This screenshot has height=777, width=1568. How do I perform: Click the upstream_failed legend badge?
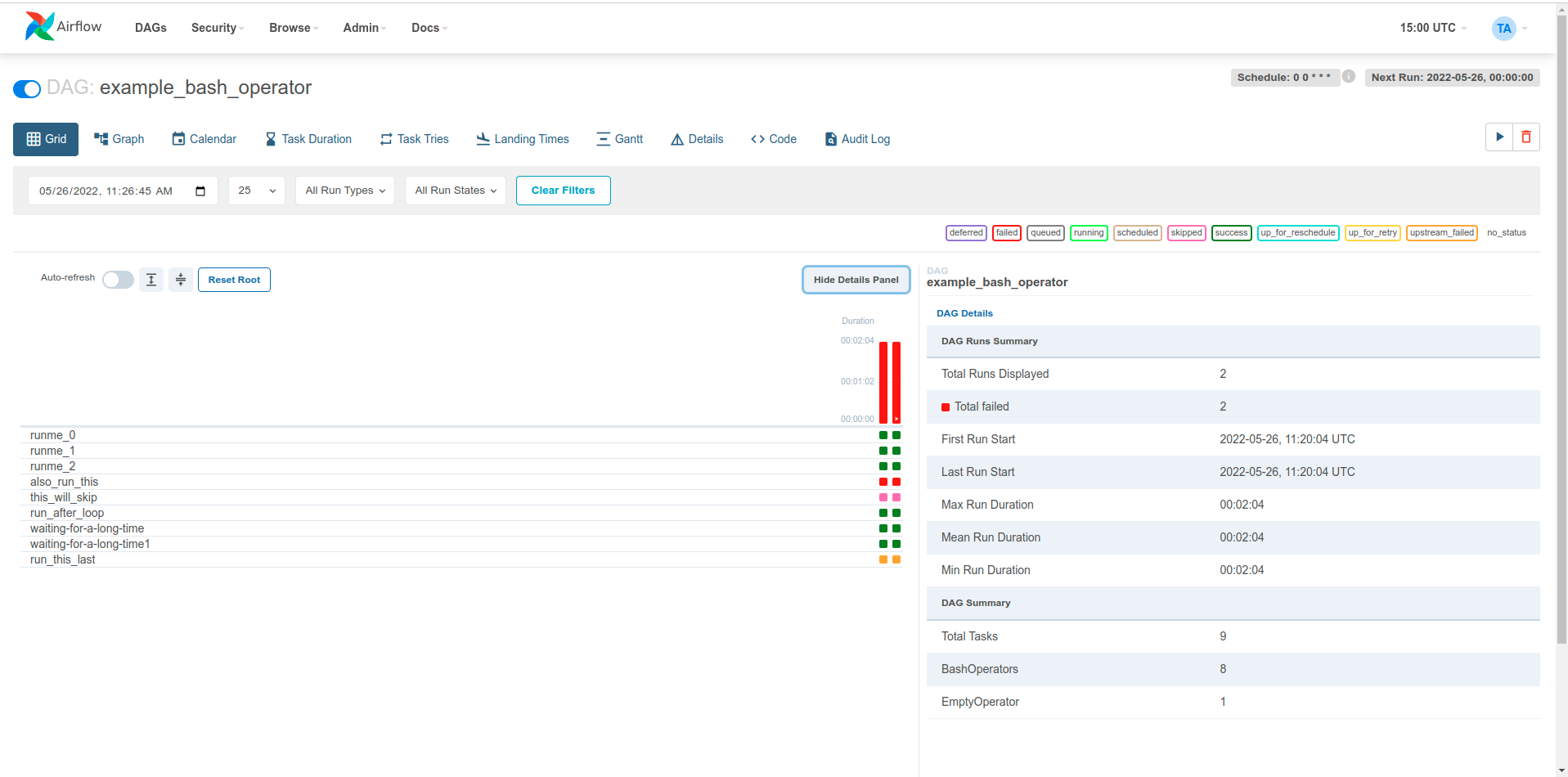click(1442, 233)
